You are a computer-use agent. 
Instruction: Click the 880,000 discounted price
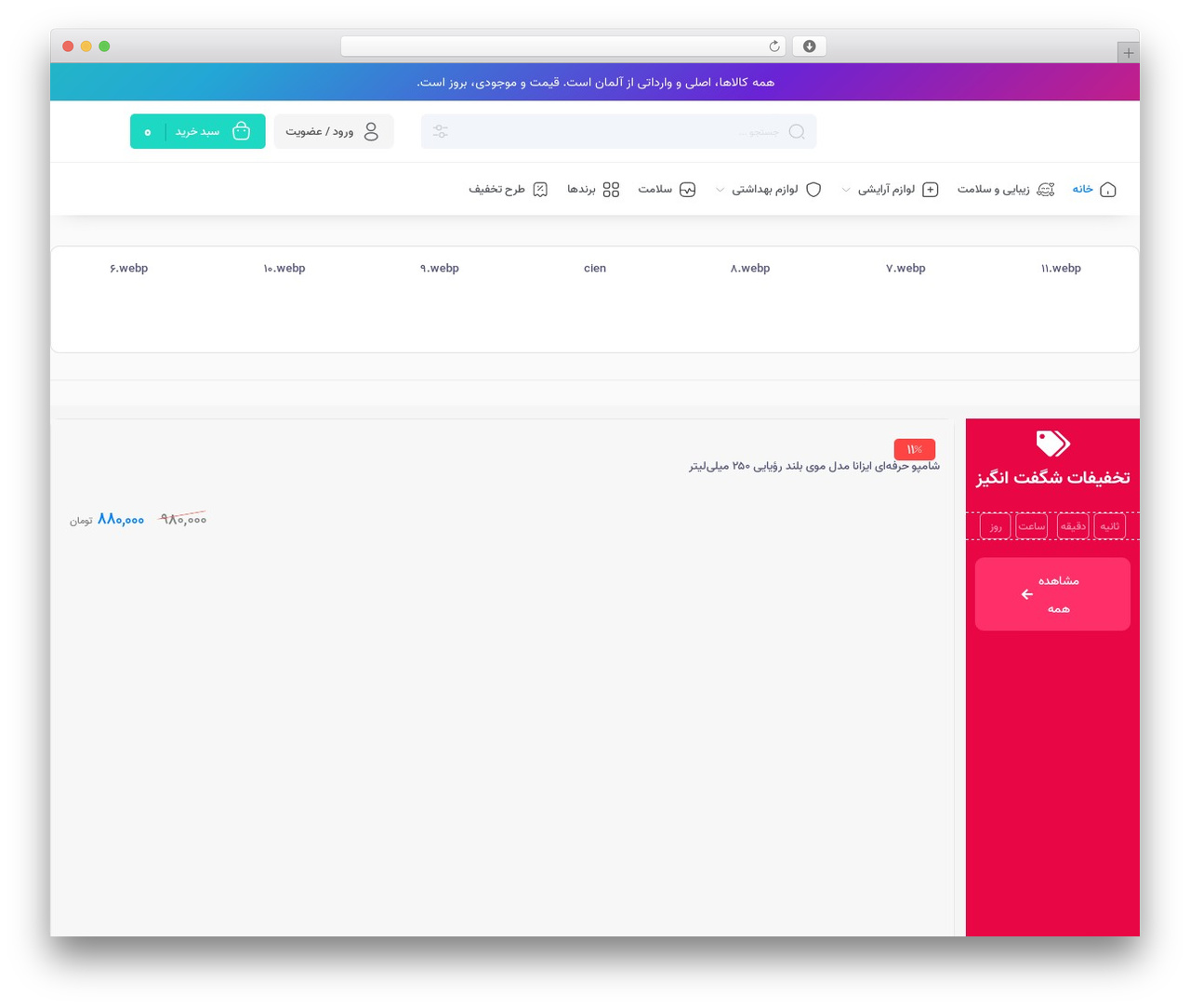point(121,520)
